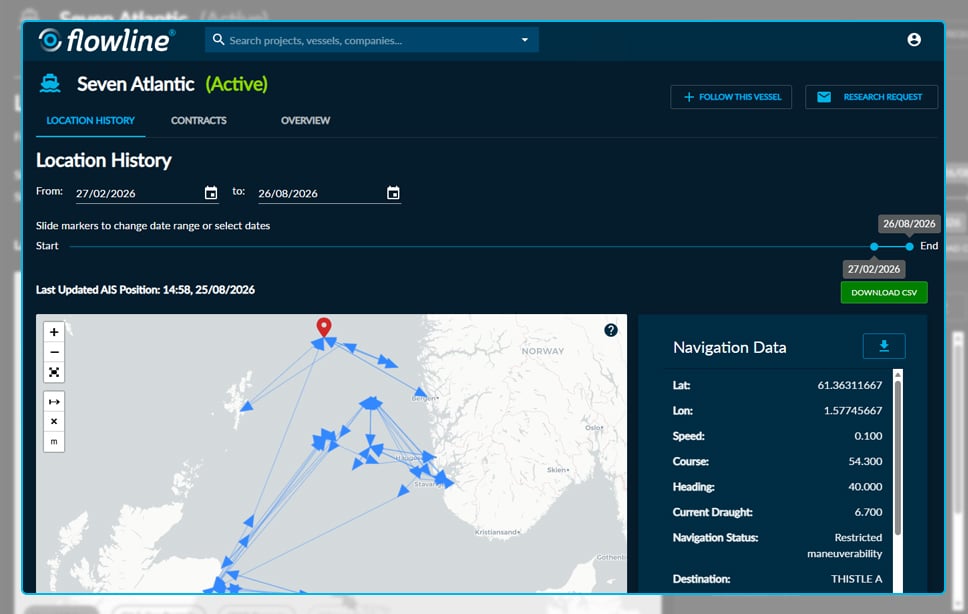Select the start date slider handle
Screen dimensions: 968x614
pos(874,246)
